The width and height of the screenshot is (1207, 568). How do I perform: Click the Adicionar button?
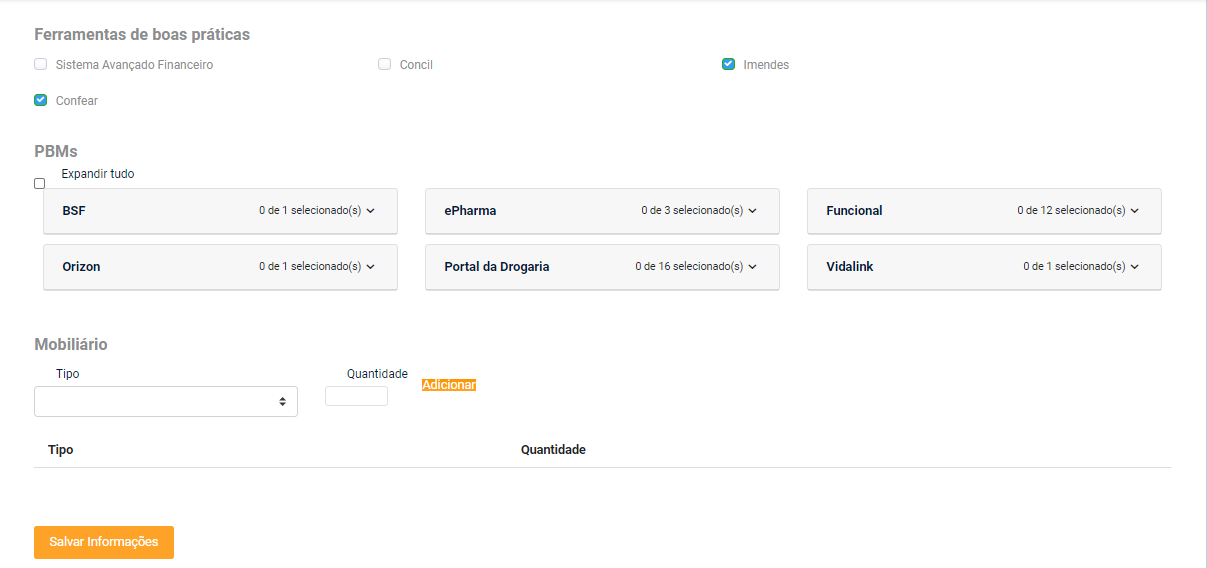tap(449, 385)
